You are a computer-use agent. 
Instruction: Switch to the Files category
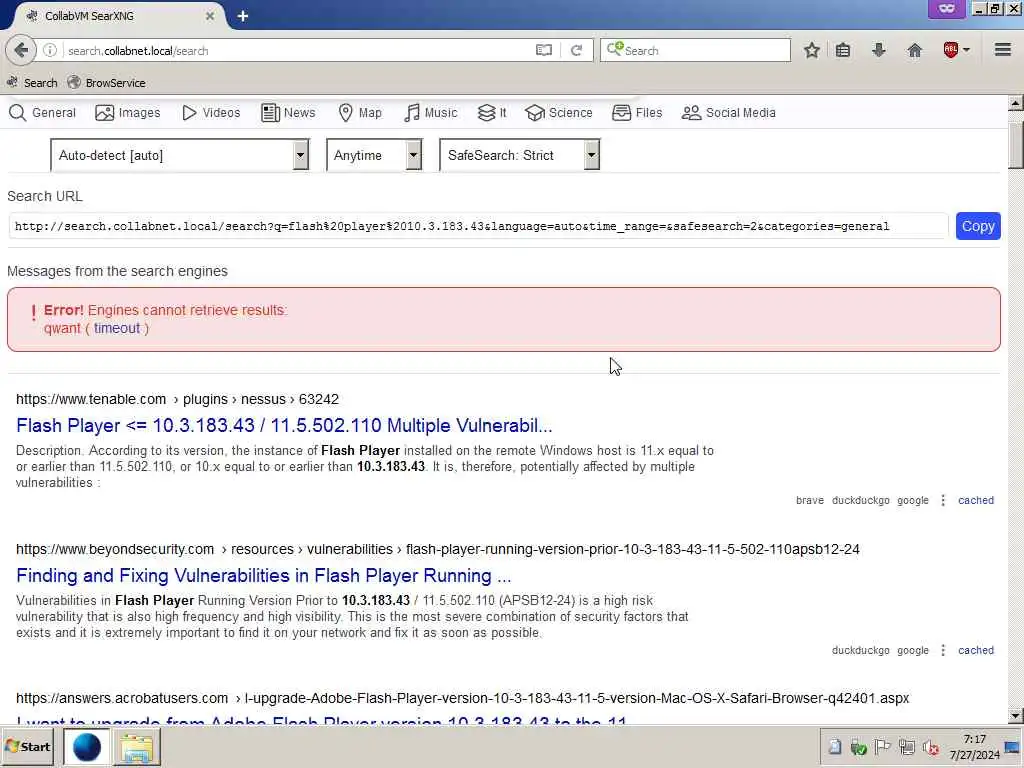(637, 113)
